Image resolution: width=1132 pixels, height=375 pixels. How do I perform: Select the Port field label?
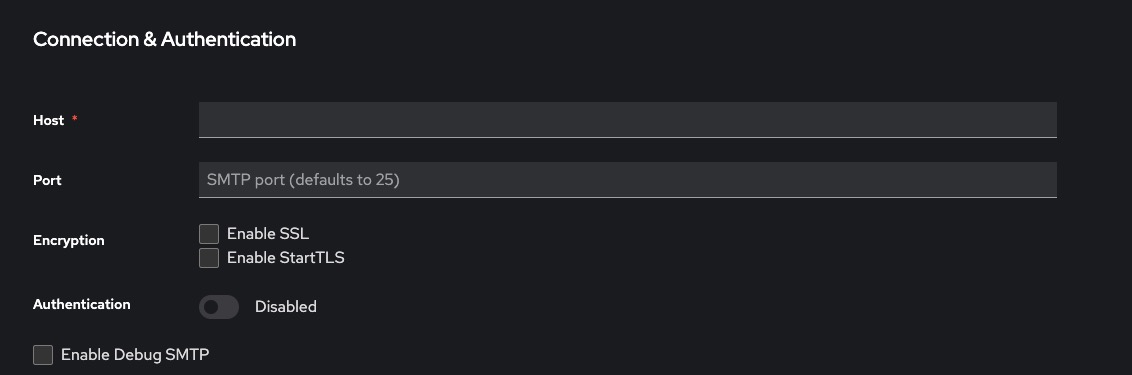(x=47, y=181)
